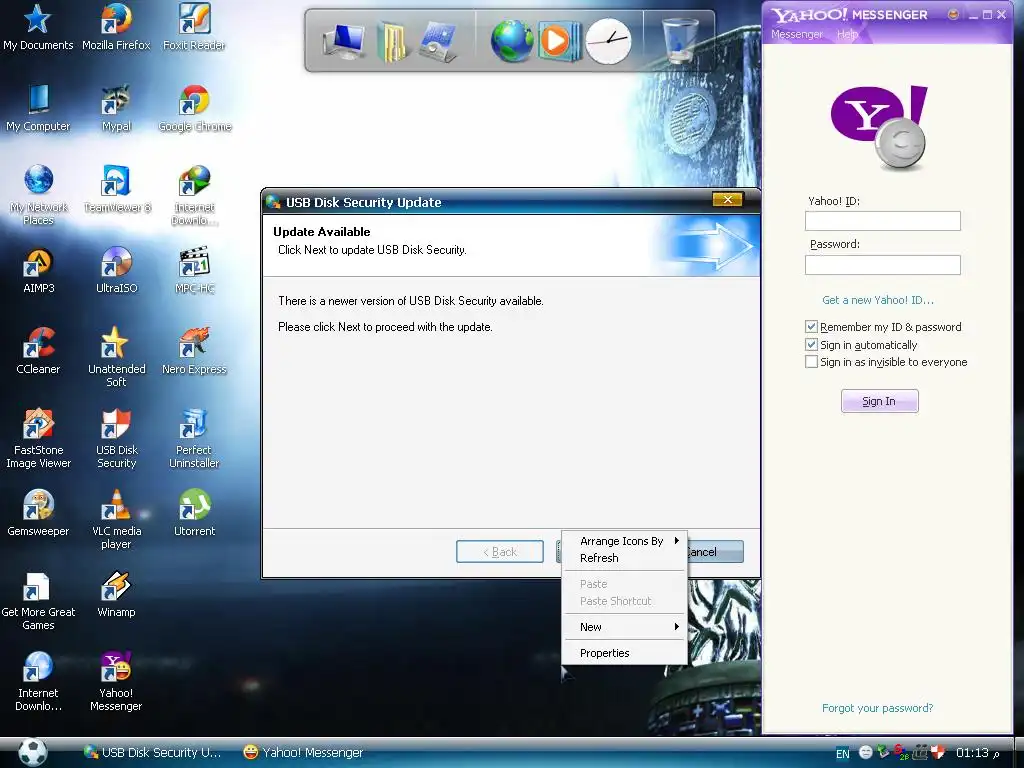Image resolution: width=1024 pixels, height=768 pixels.
Task: Click the USB Disk Security shield tray icon
Action: 938,752
